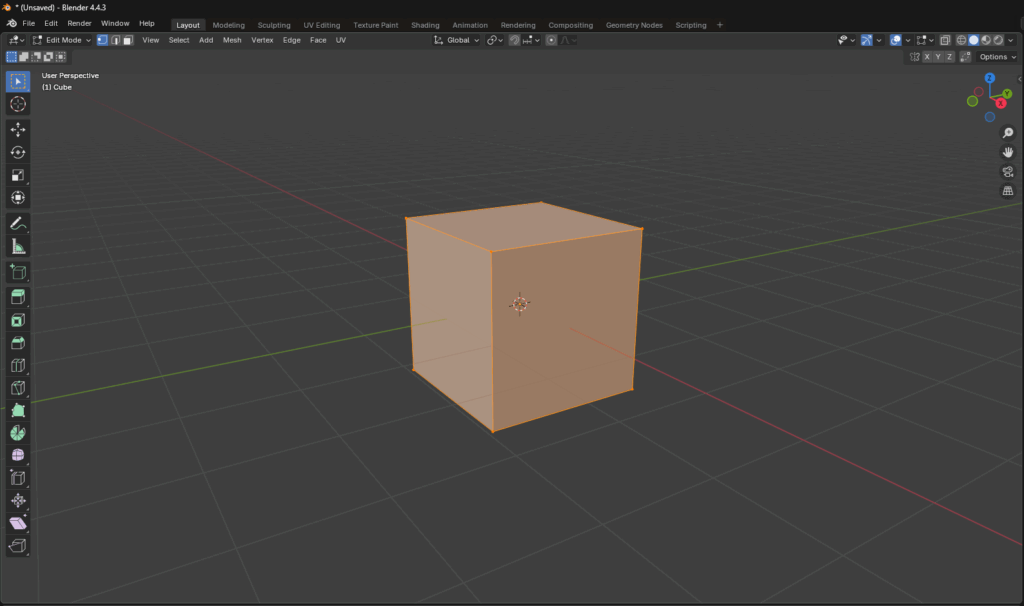Select material preview shading
Viewport: 1024px width, 606px height.
click(x=986, y=40)
